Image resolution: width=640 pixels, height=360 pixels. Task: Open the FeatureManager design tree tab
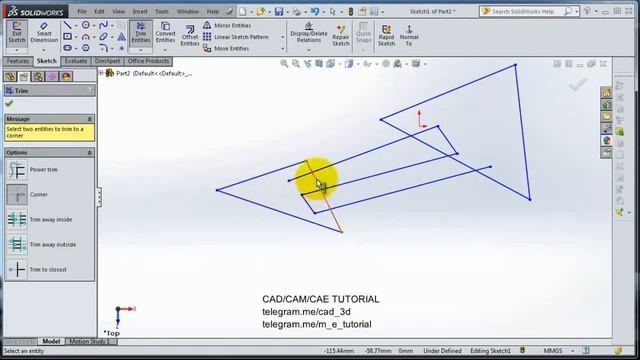click(11, 76)
